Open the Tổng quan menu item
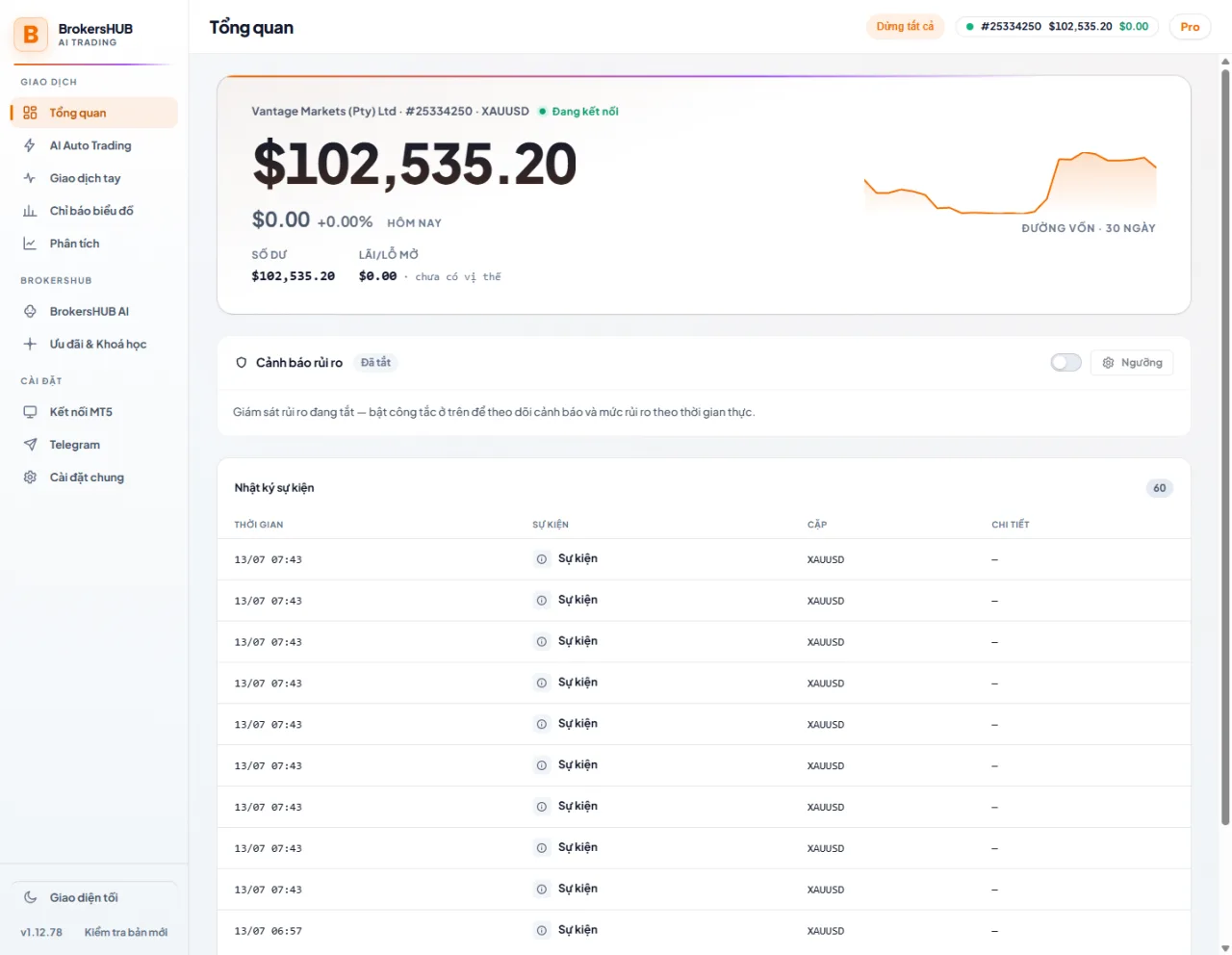This screenshot has height=955, width=1232. [94, 113]
